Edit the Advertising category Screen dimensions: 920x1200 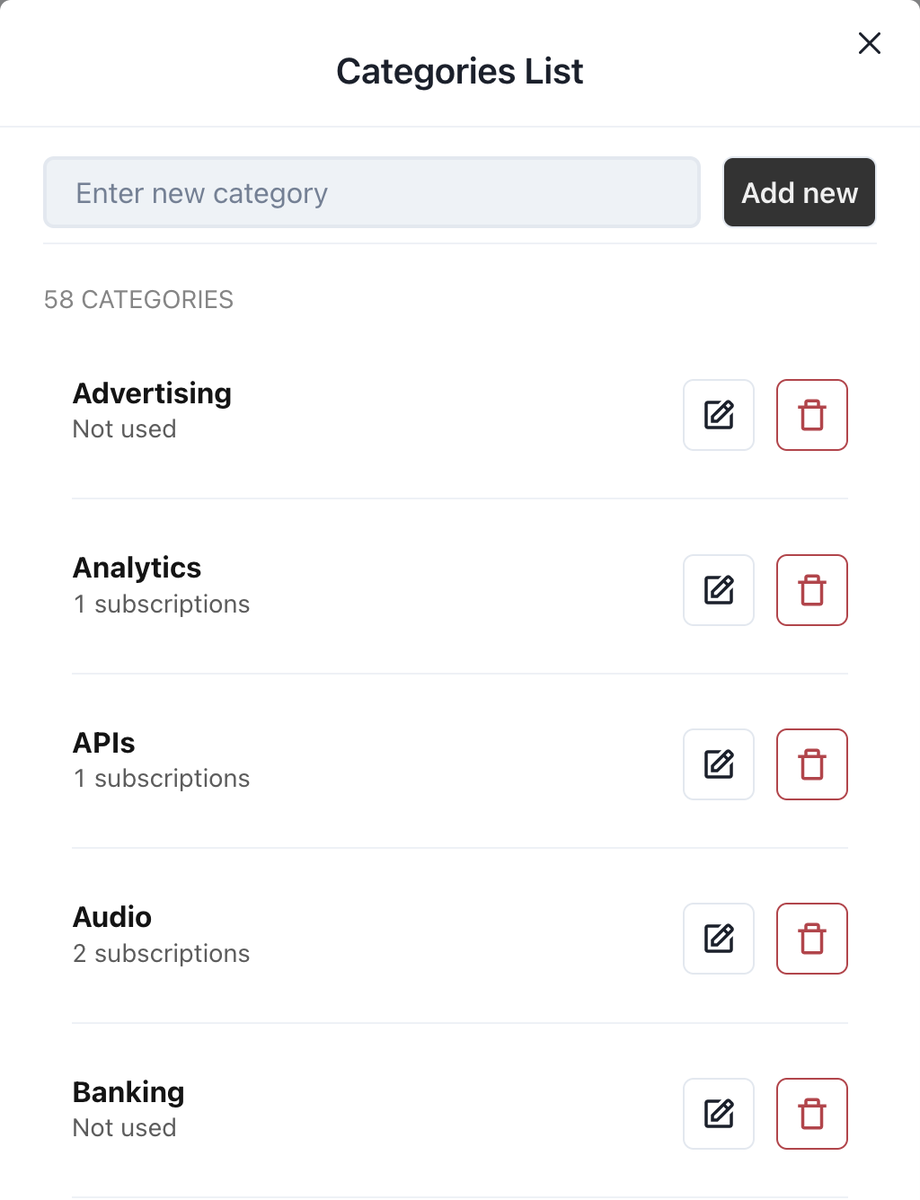[x=718, y=415]
